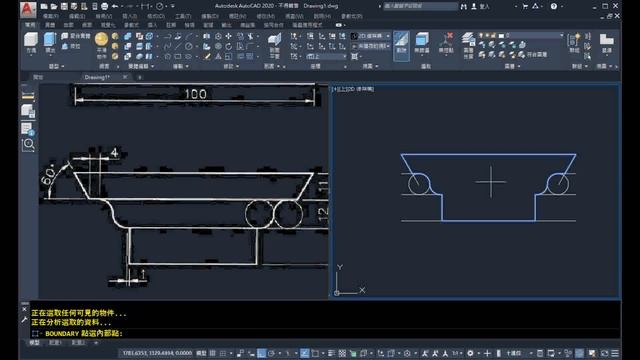Open the first menu bar item File
This screenshot has height=360, width=640.
(x=51, y=16)
